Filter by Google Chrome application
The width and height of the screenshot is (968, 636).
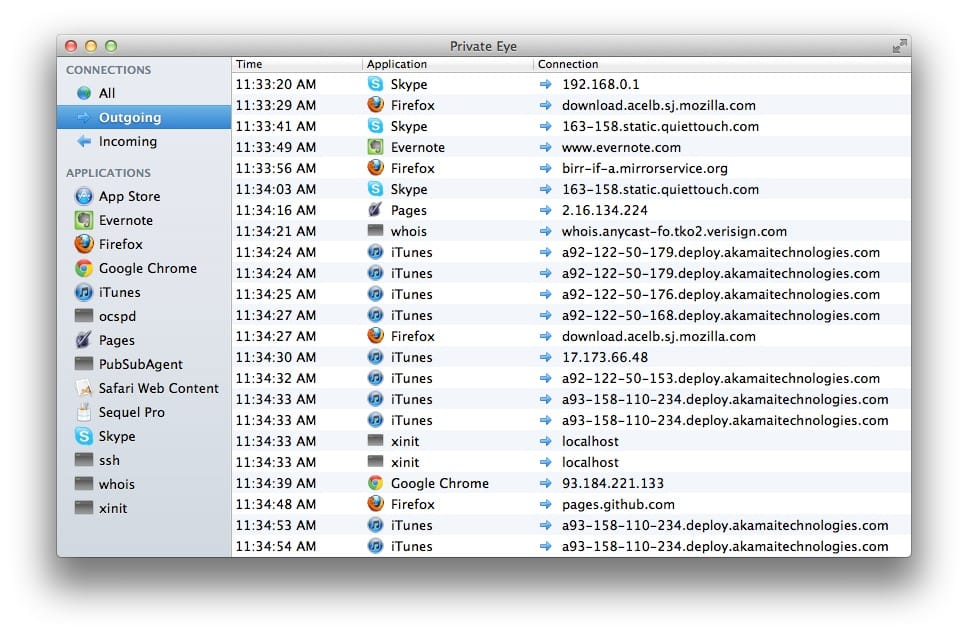click(144, 268)
